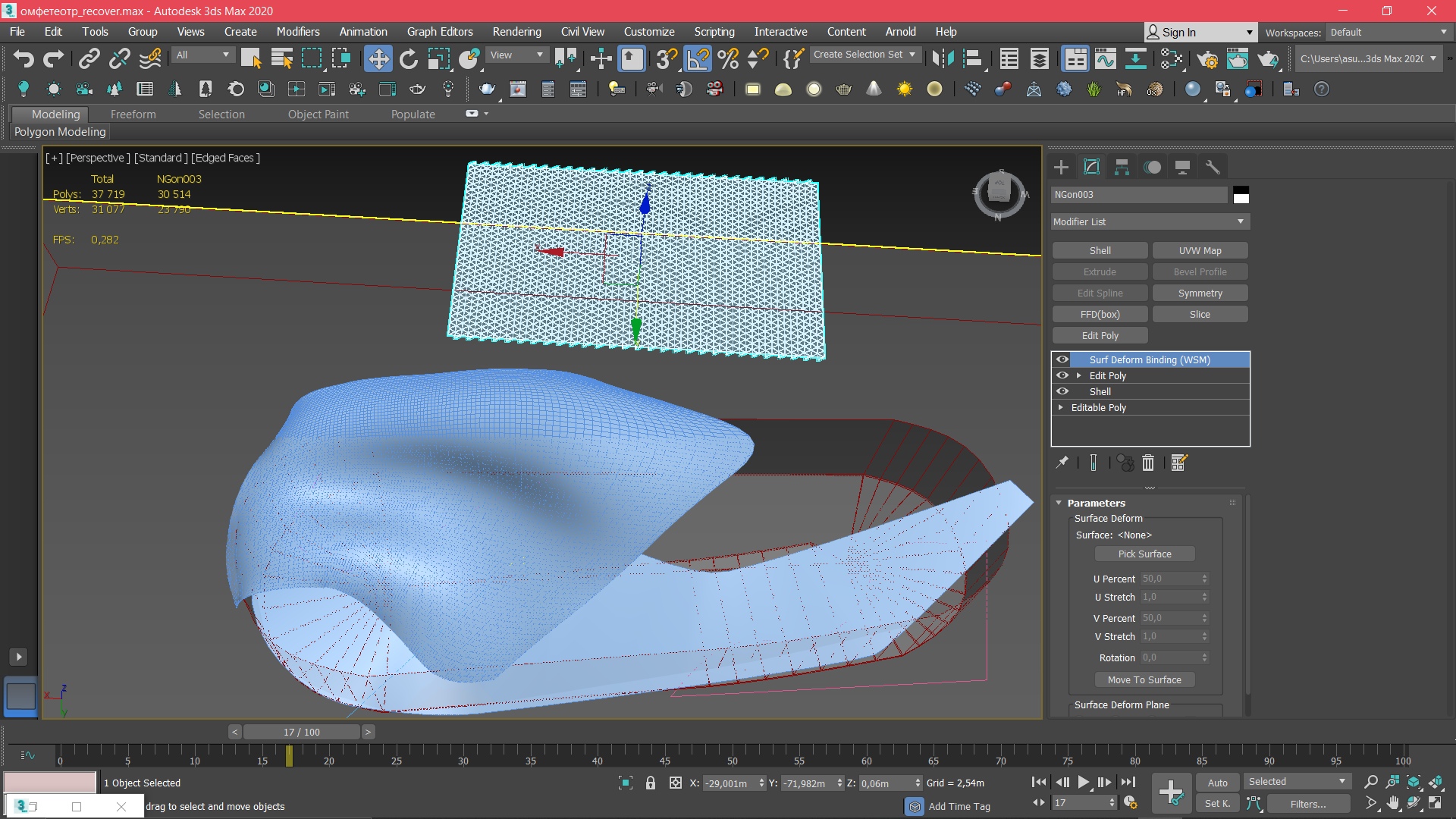Open the Modifier List dropdown

coord(1150,221)
